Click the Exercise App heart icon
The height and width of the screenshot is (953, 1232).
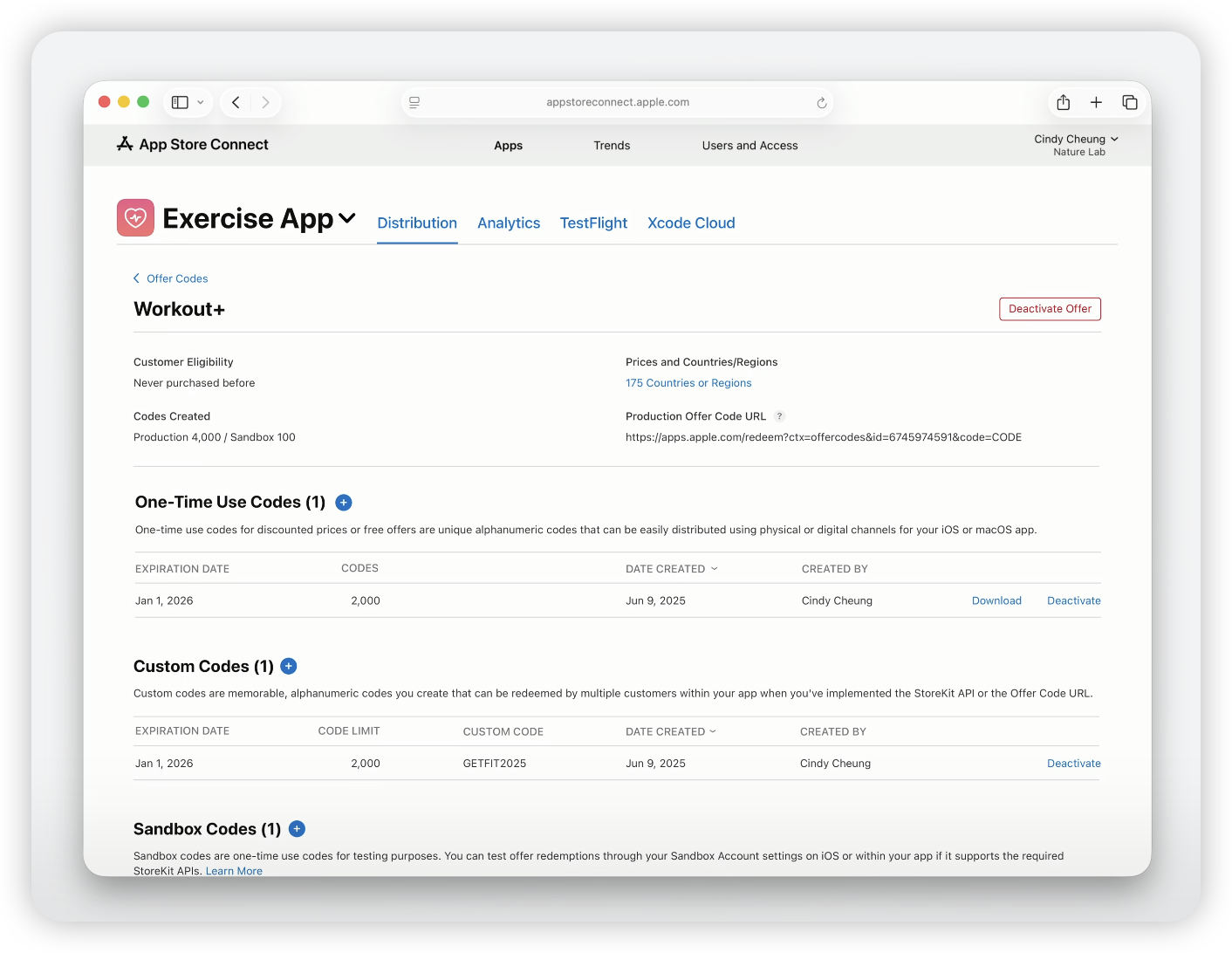tap(135, 217)
